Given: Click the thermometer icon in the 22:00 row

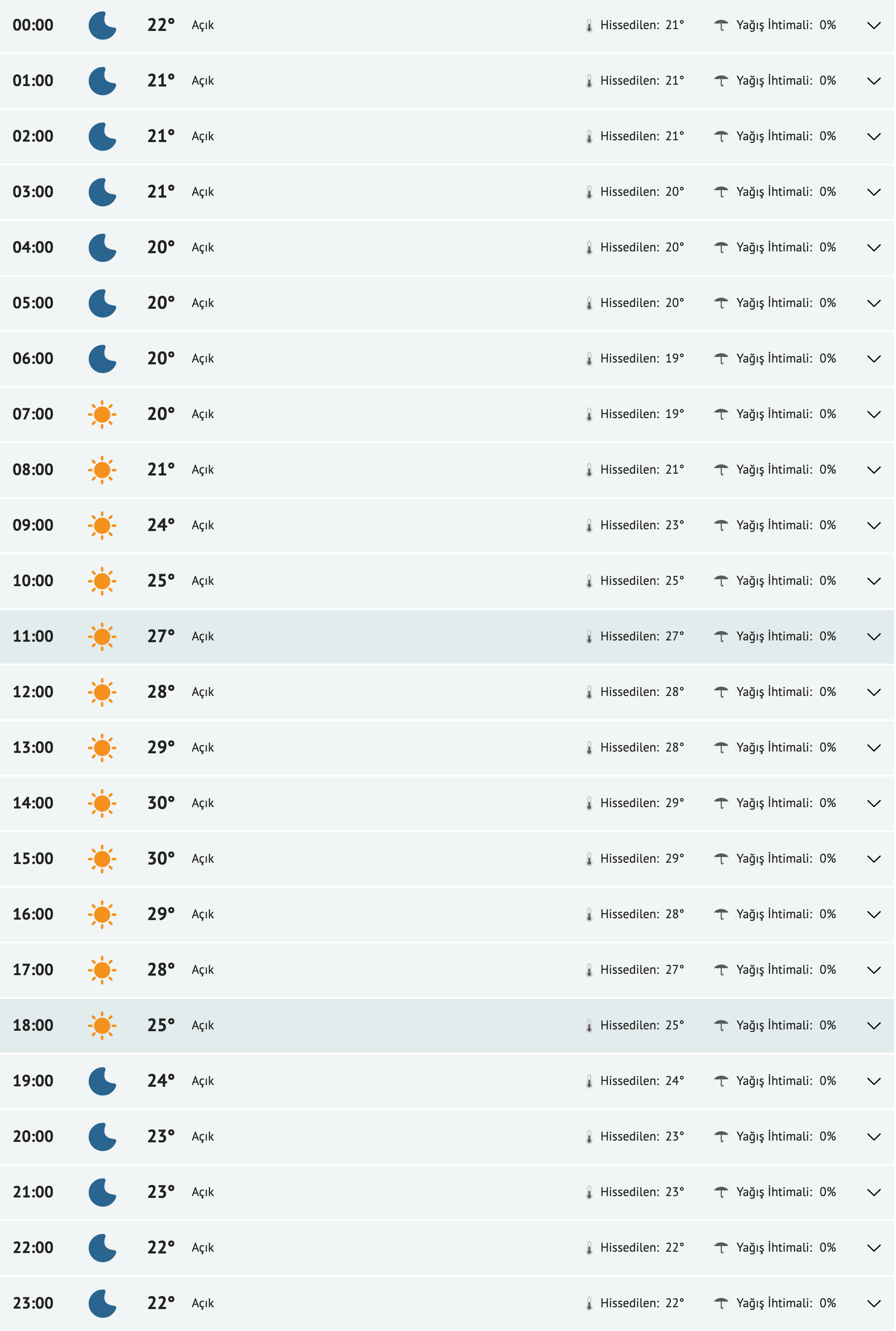Looking at the screenshot, I should click(x=589, y=1248).
